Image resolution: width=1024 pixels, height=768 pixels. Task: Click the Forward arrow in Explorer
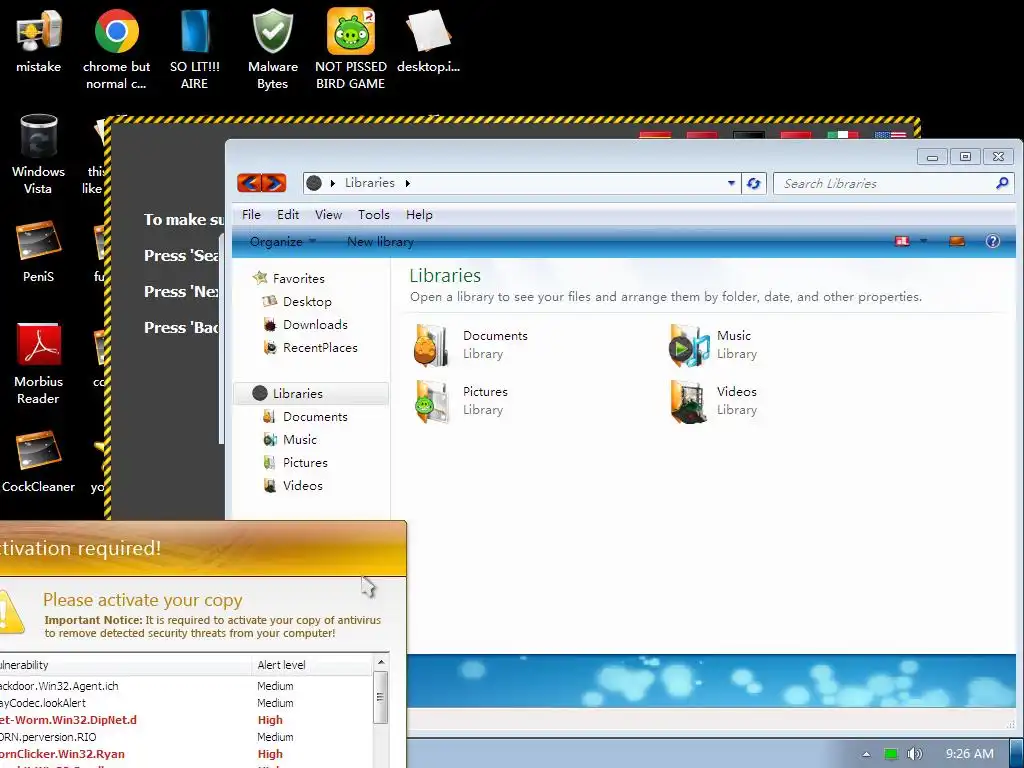(x=274, y=183)
